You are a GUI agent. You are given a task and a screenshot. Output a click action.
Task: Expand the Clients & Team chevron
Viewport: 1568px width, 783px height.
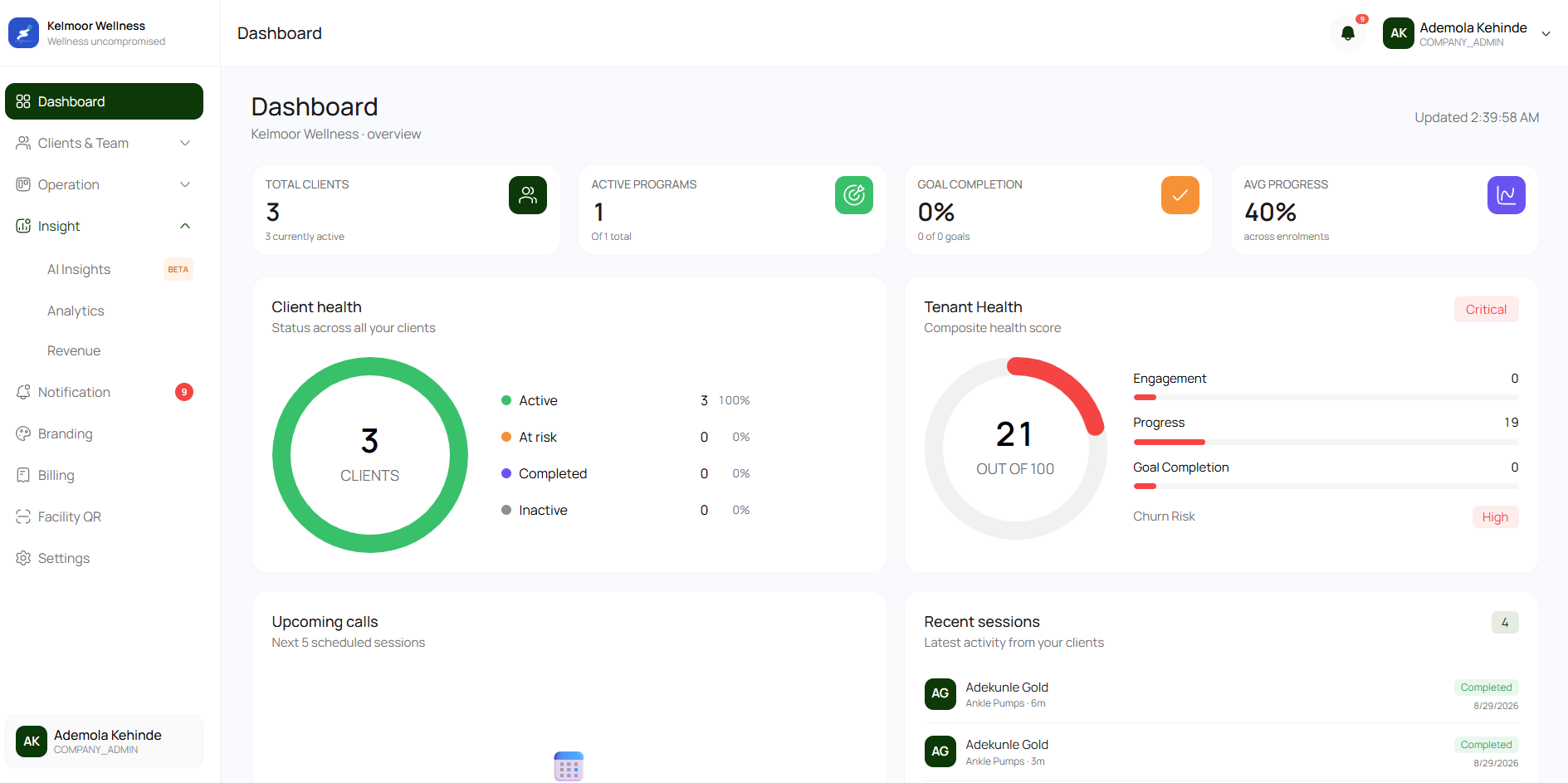[185, 143]
